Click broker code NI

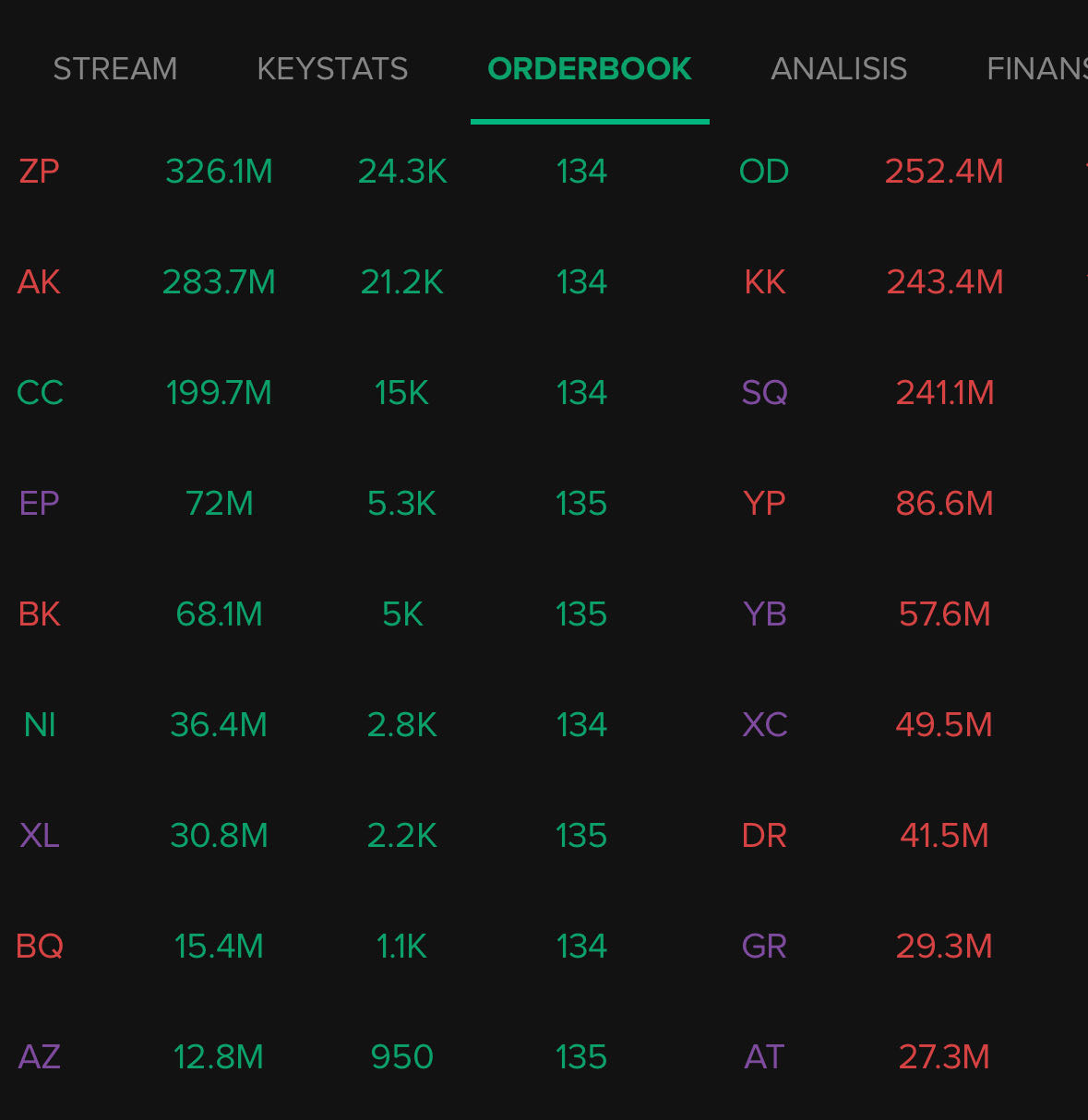point(40,725)
